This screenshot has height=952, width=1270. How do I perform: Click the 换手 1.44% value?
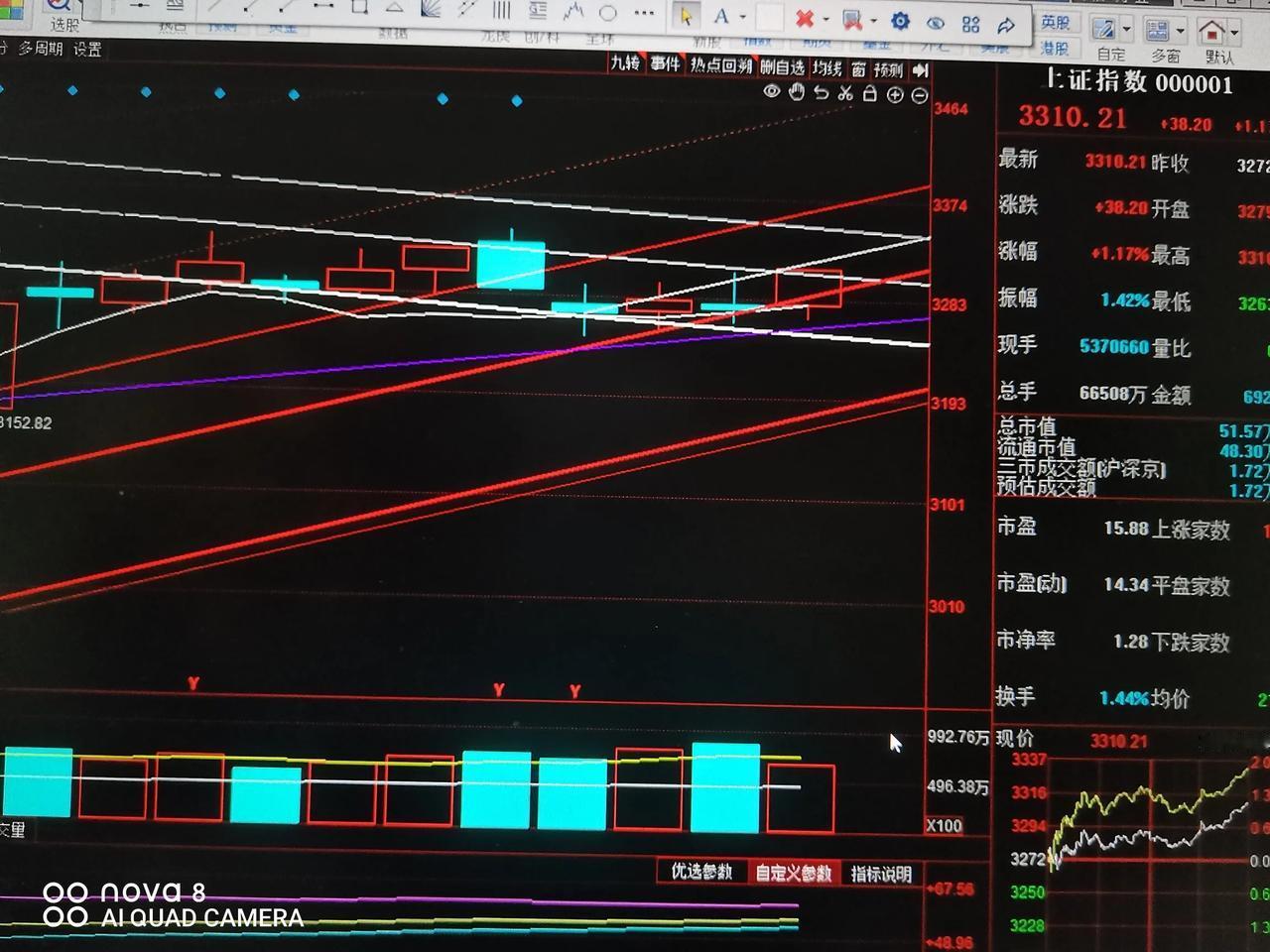[1124, 699]
